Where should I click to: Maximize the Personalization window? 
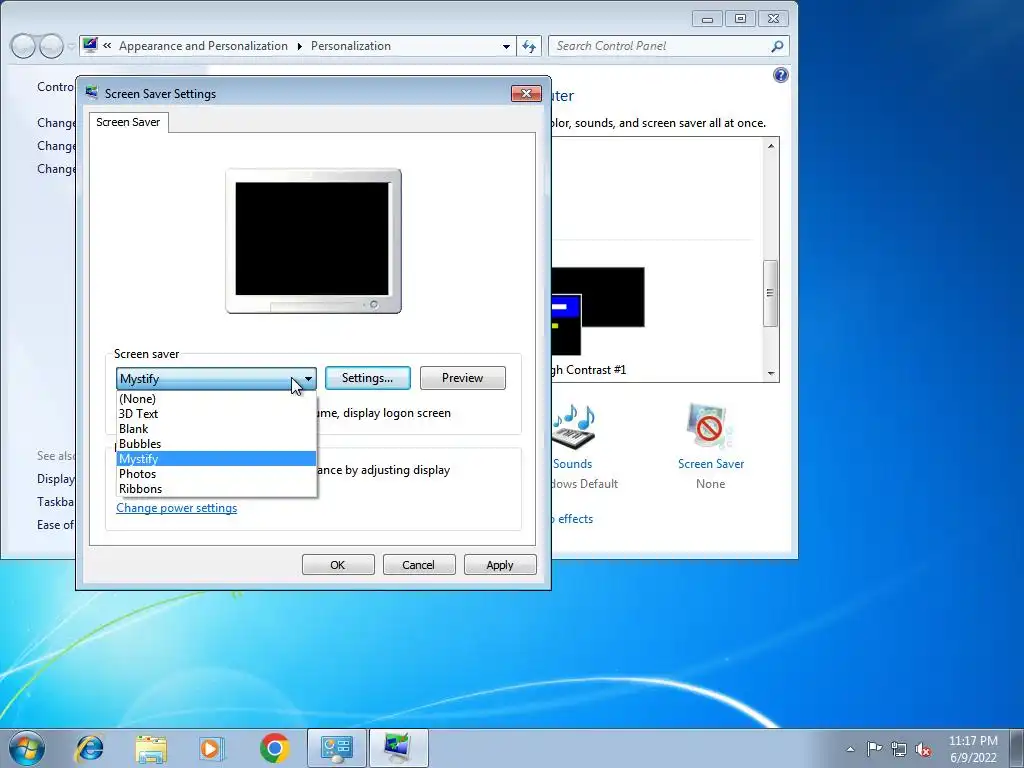(740, 19)
